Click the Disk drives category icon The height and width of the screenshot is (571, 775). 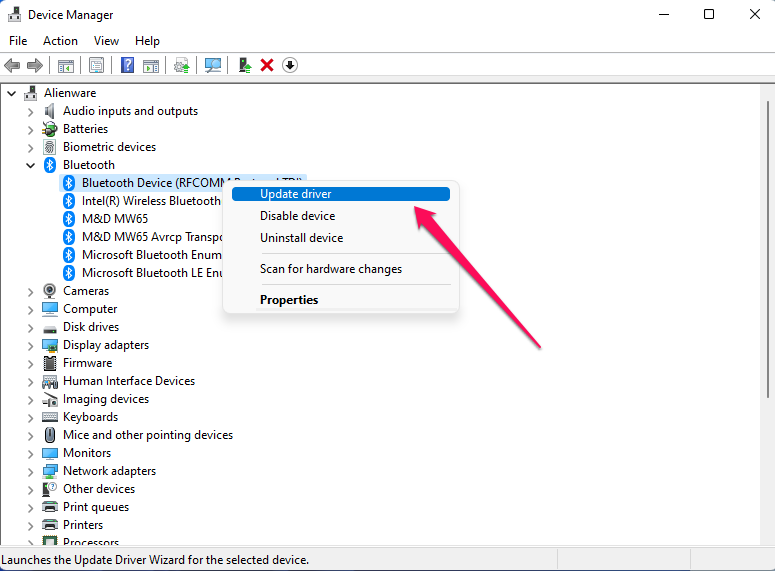pos(50,328)
